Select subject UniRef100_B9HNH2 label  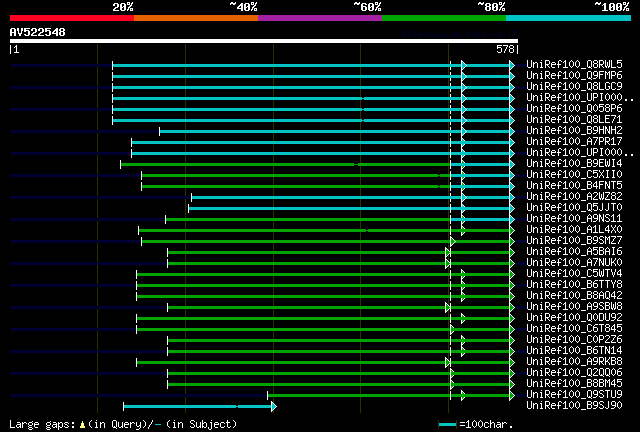[574, 131]
